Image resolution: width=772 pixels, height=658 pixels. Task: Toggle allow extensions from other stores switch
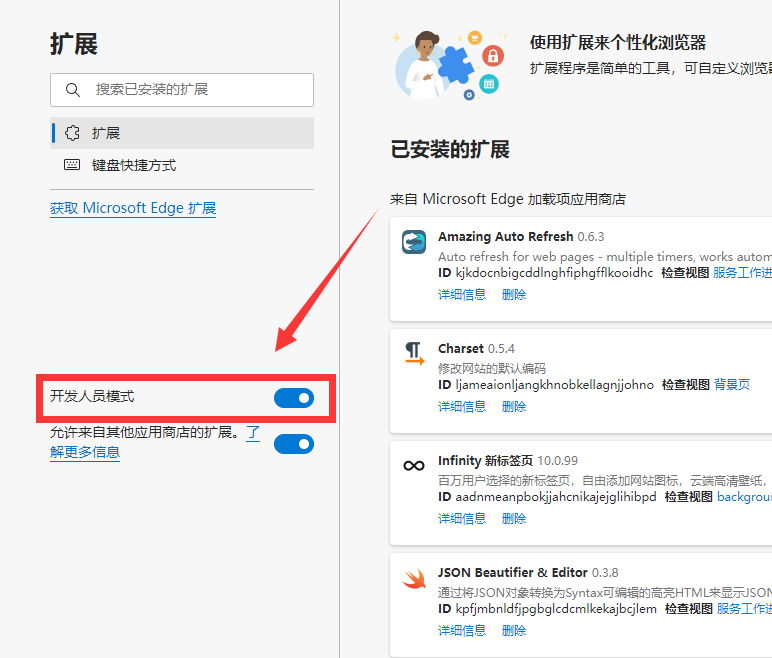point(294,444)
